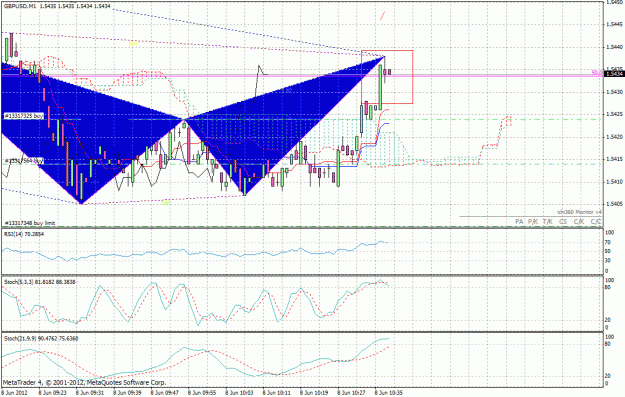Select the RSI(14) 70.2854 indicator label

point(24,234)
